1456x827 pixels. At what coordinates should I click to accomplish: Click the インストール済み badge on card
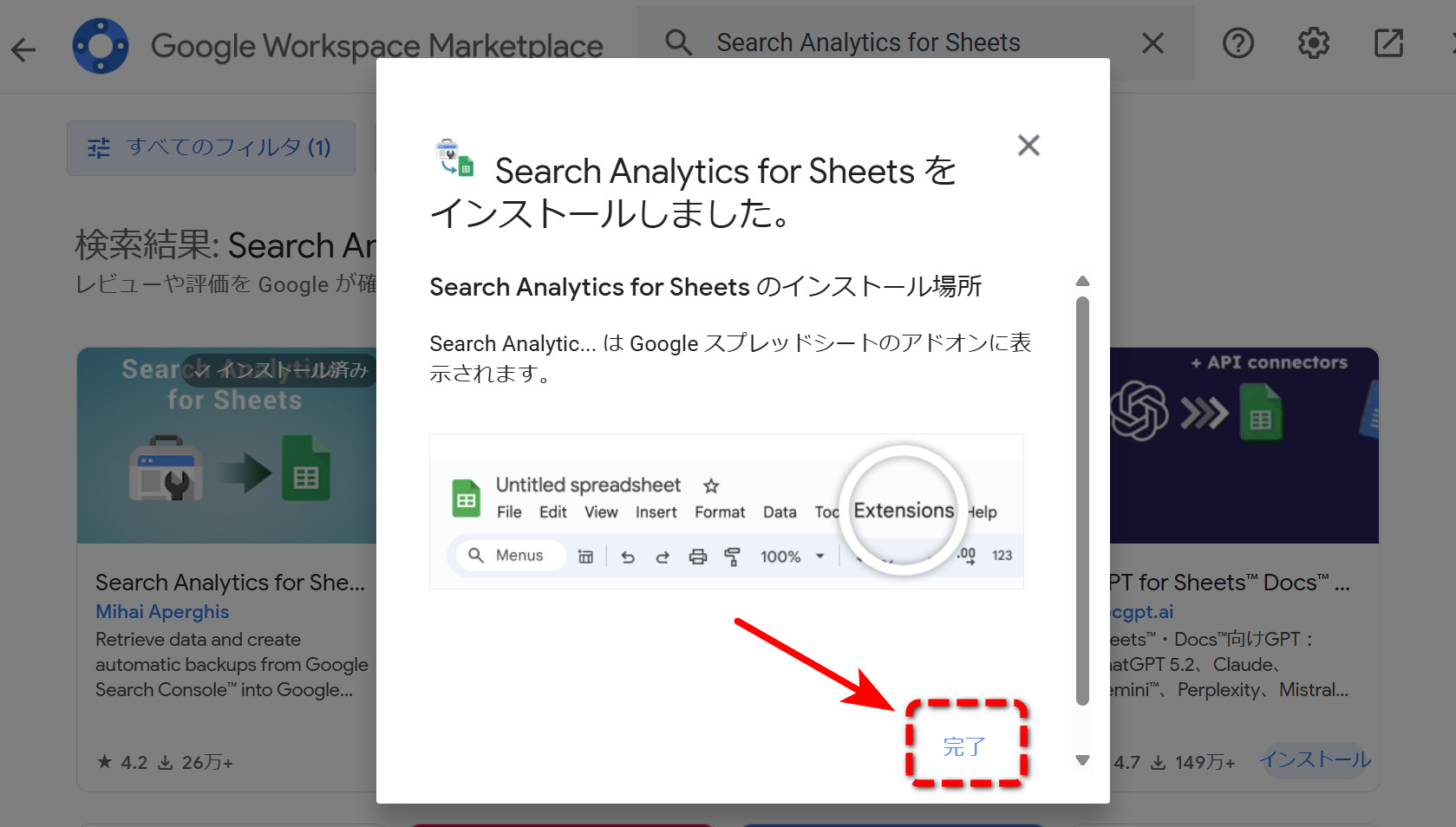point(280,370)
